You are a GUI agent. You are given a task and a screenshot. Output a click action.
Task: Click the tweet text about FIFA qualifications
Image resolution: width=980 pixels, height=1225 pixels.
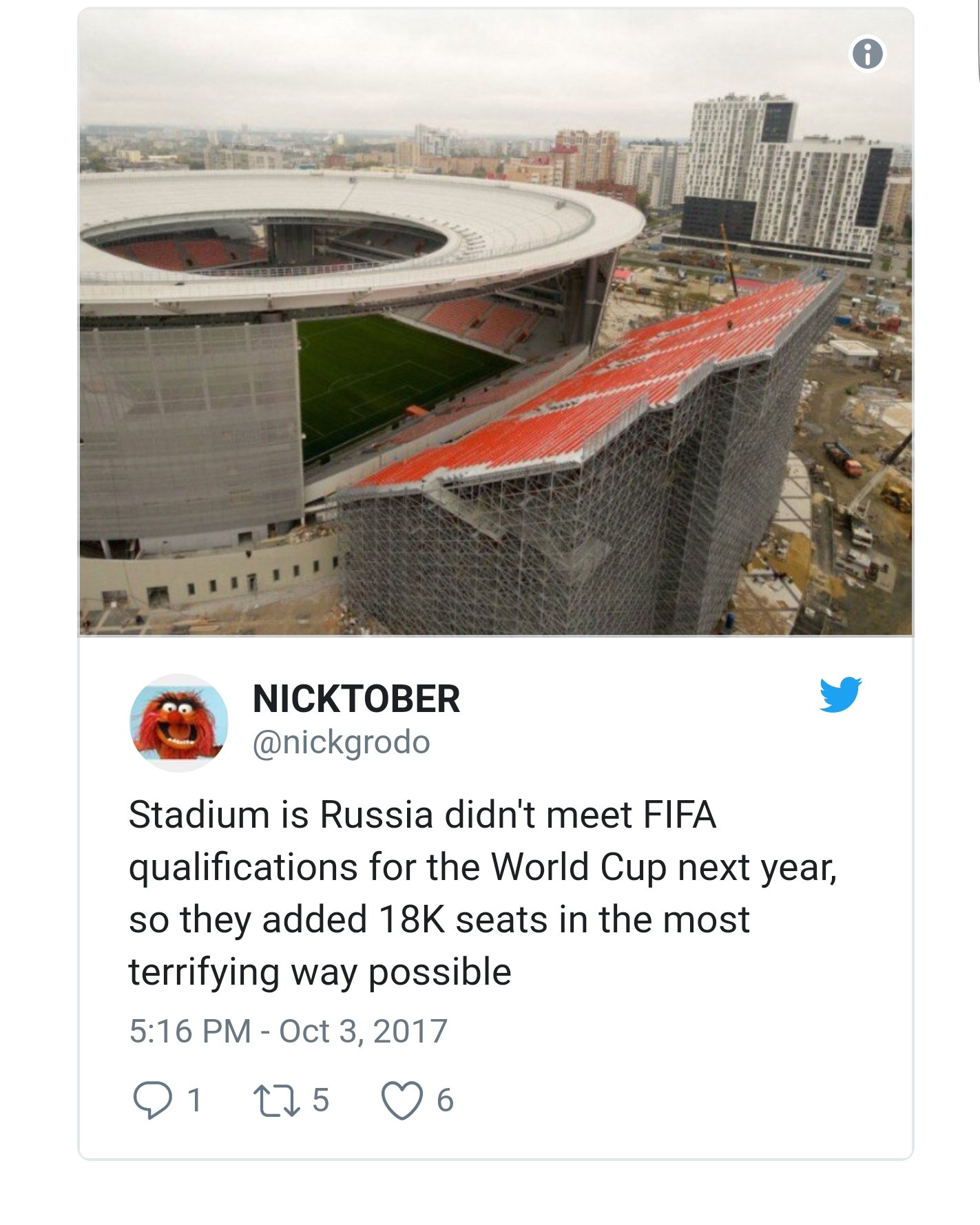[448, 866]
